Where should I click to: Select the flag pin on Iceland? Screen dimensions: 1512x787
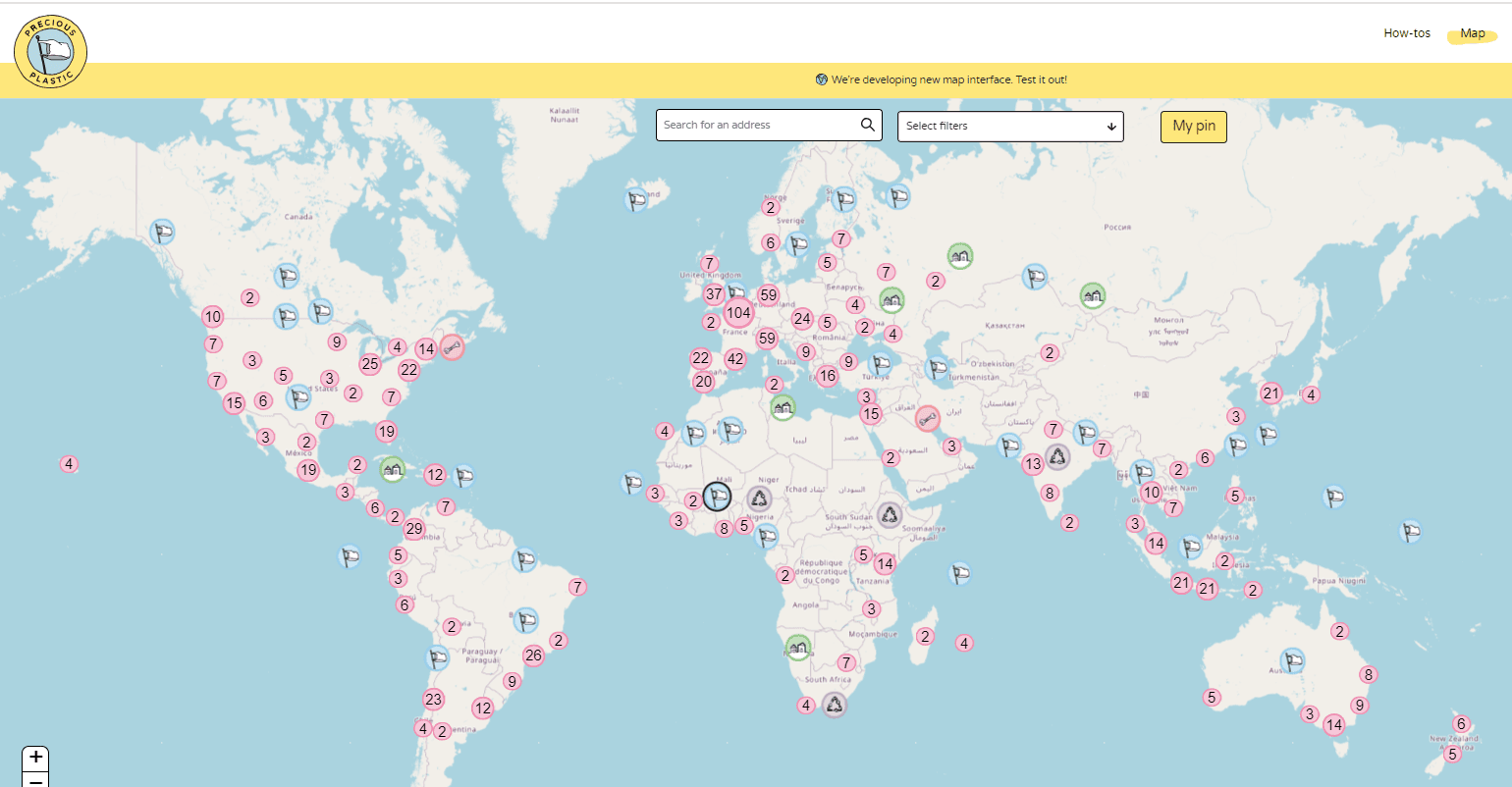point(636,200)
